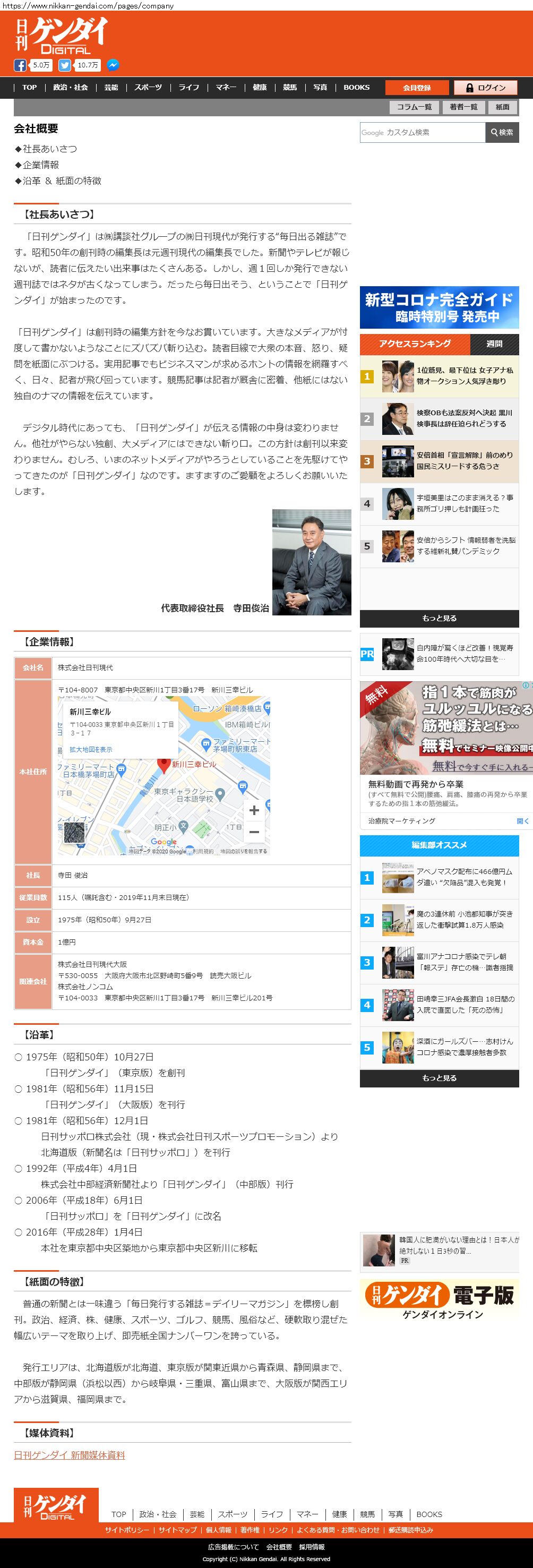
Task: Open ranking 5 article about 維新礼賛
Action: click(439, 546)
